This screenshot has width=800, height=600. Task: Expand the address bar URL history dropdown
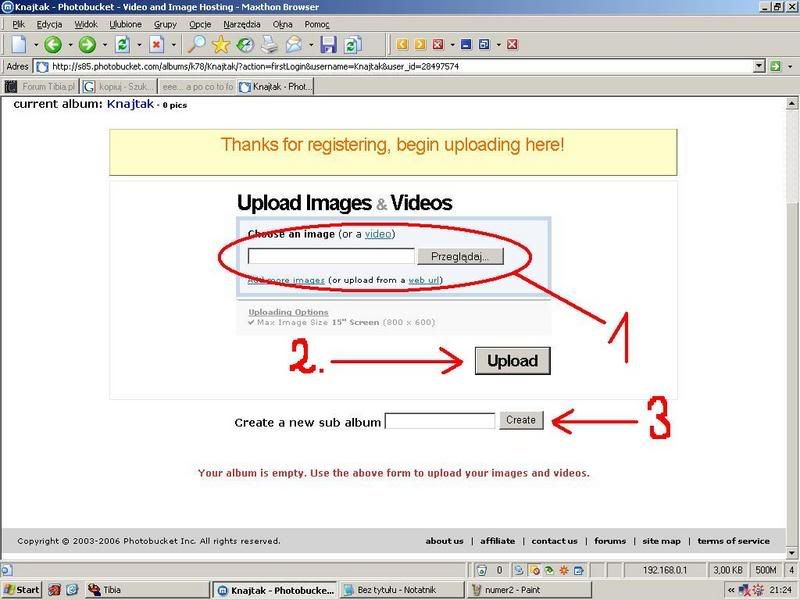[759, 66]
